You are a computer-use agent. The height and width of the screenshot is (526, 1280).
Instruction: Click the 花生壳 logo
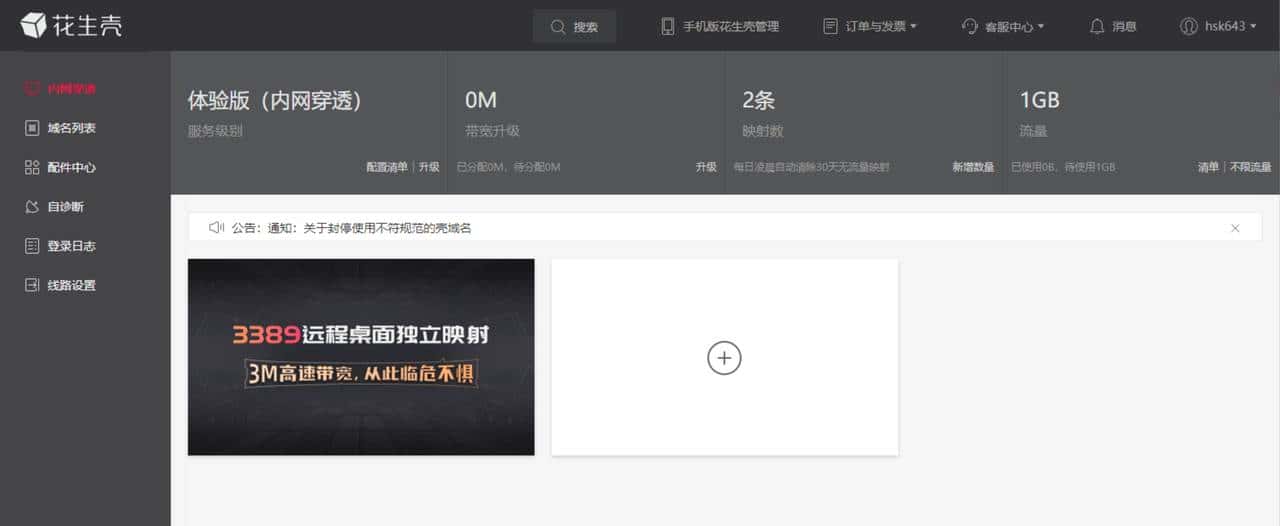[x=71, y=25]
